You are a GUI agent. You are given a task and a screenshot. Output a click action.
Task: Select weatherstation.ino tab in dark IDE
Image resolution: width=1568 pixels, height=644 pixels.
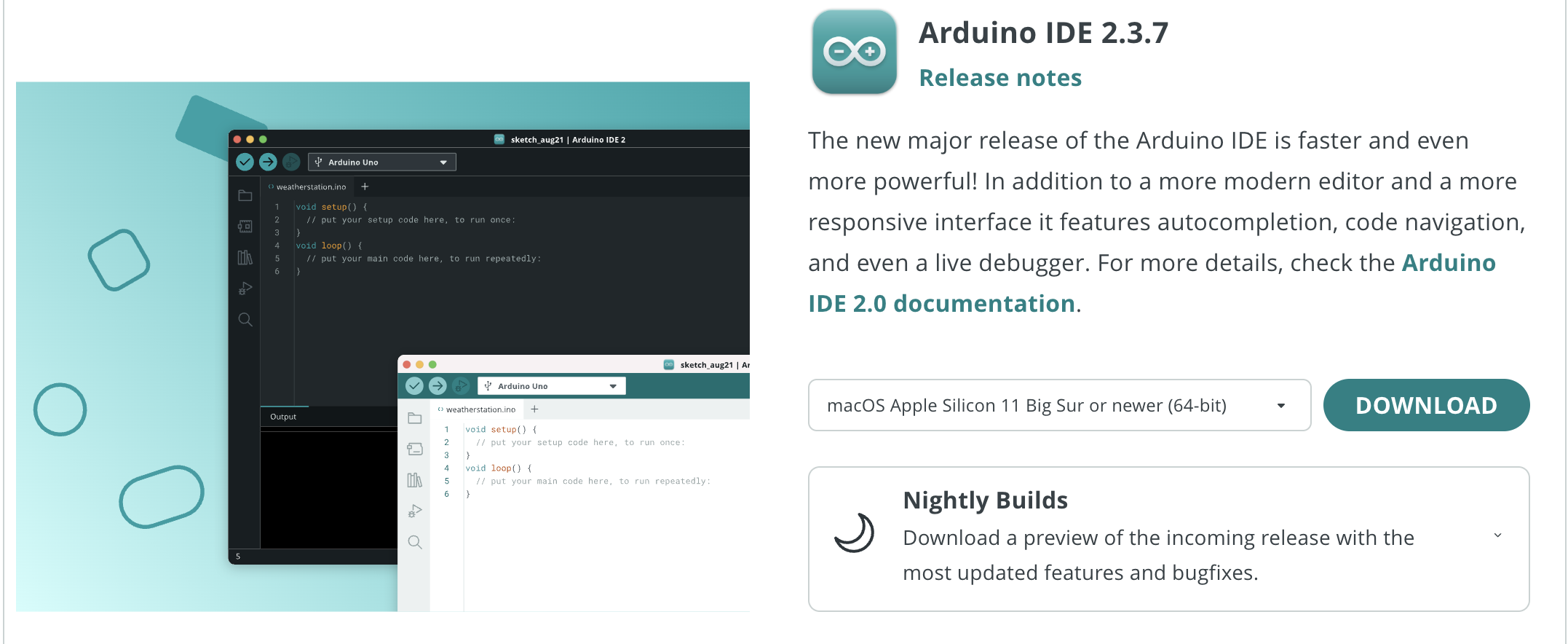(307, 187)
